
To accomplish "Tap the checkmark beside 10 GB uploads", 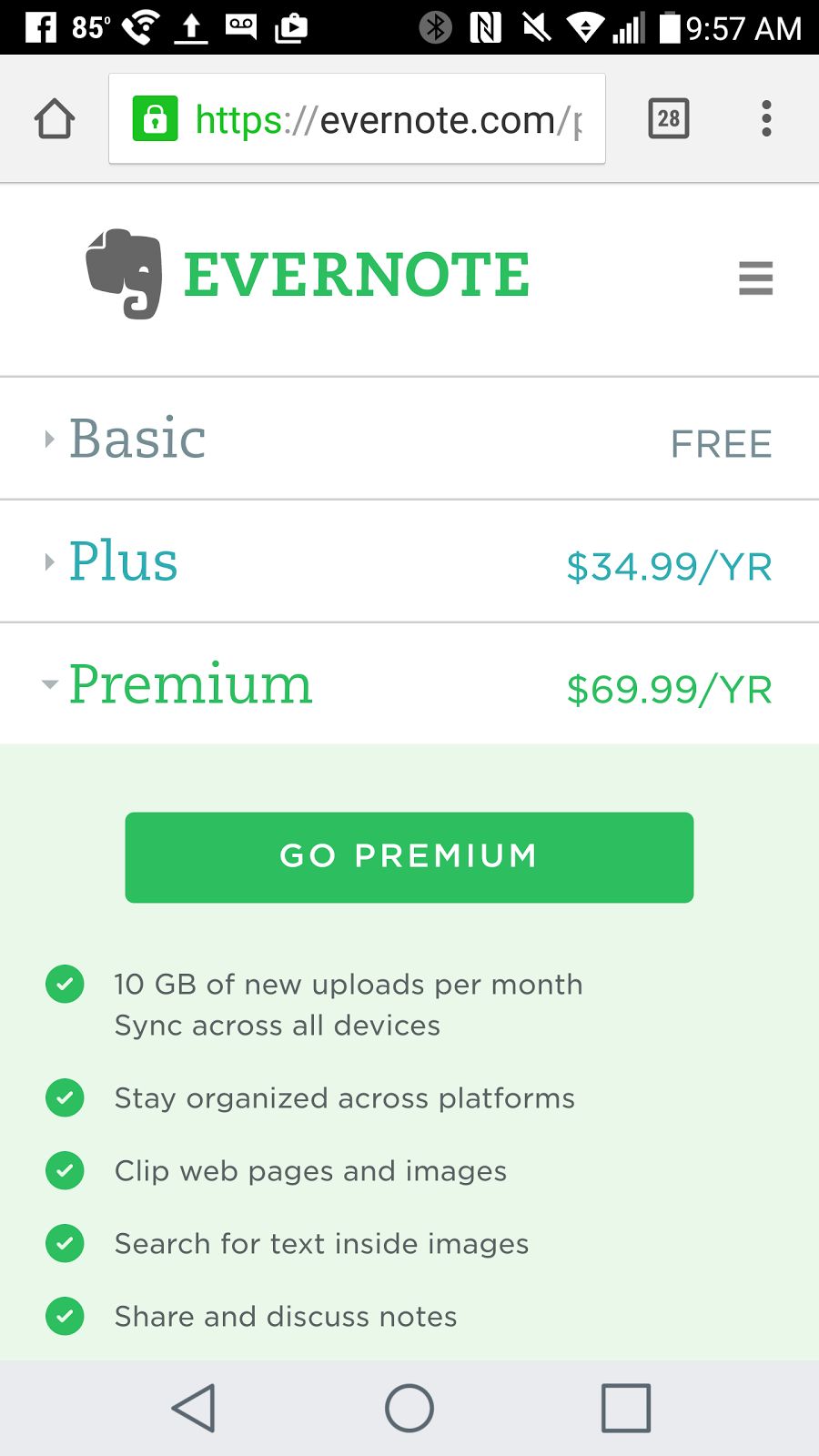I will tap(65, 984).
